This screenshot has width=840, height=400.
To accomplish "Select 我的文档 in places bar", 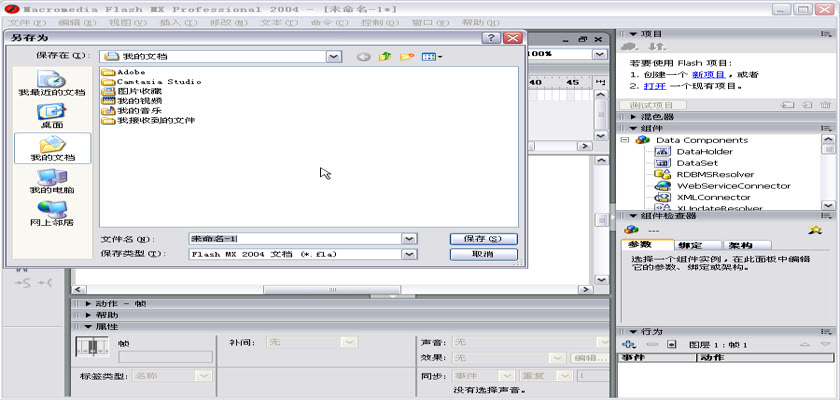I will point(52,148).
